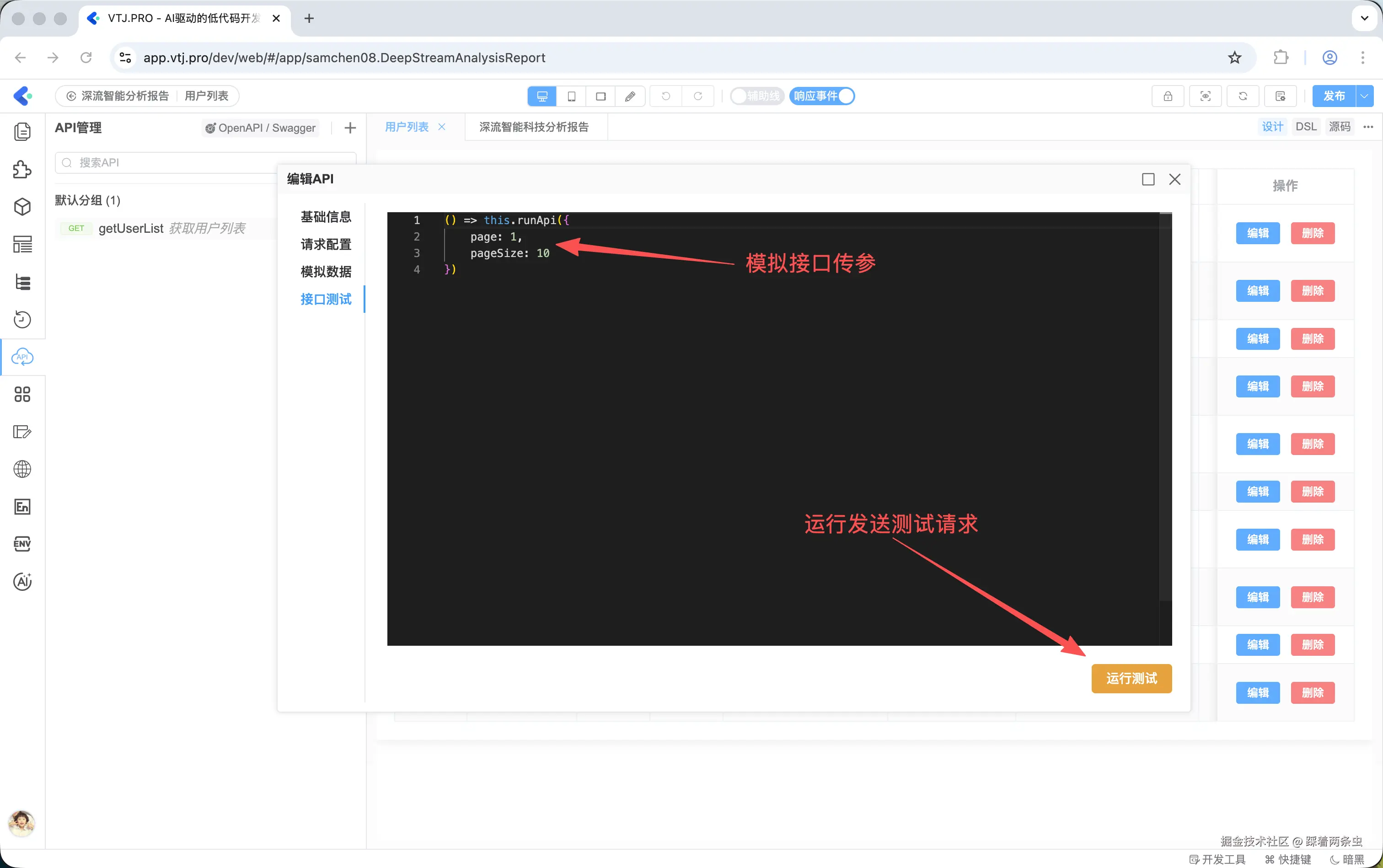
Task: Open the history panel in the sidebar
Action: pyautogui.click(x=22, y=319)
